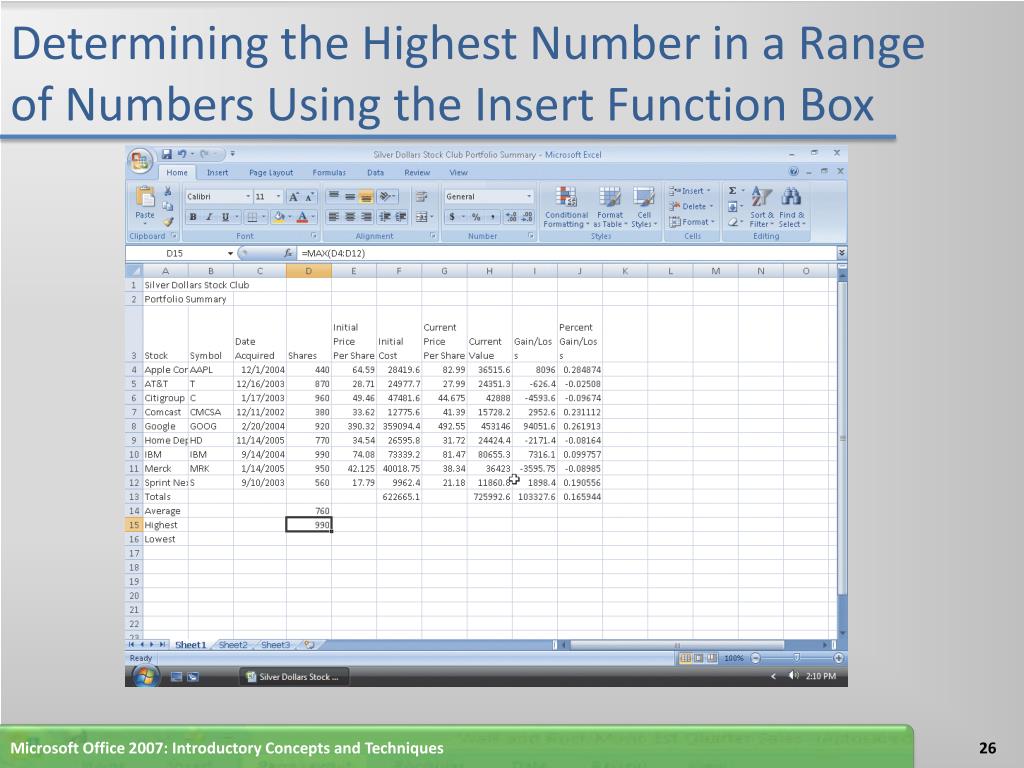Select the Data ribbon tab
1024x768 pixels.
point(376,172)
